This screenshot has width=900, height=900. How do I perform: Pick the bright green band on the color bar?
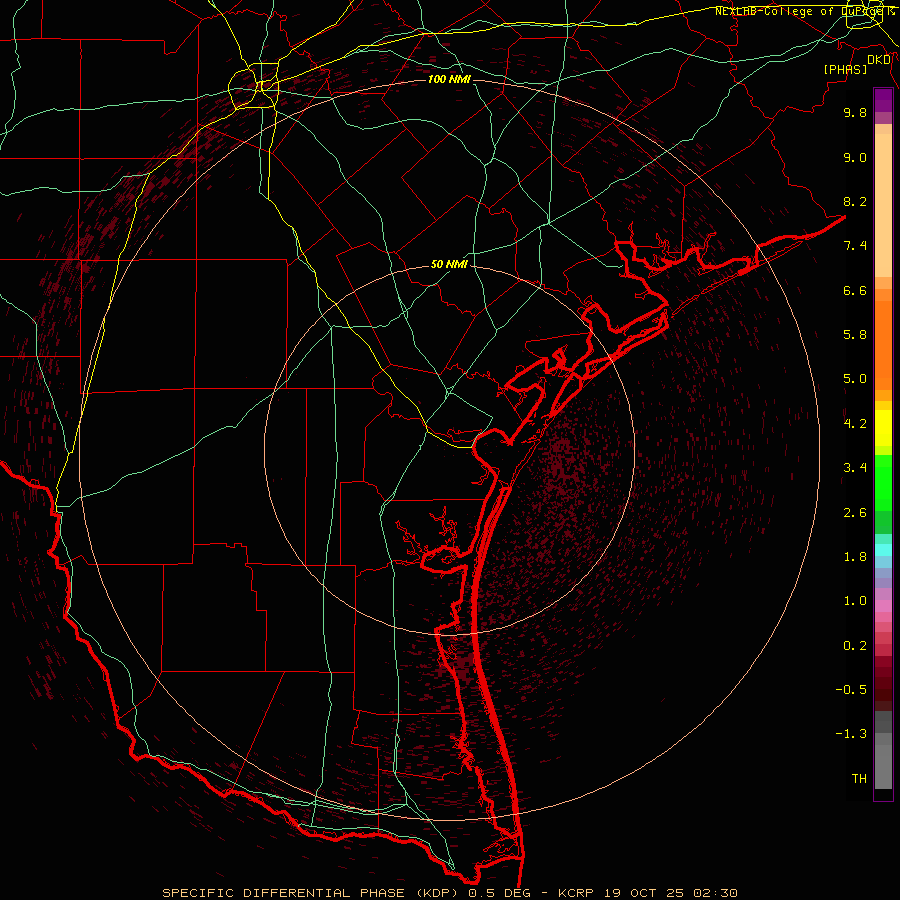(x=883, y=482)
